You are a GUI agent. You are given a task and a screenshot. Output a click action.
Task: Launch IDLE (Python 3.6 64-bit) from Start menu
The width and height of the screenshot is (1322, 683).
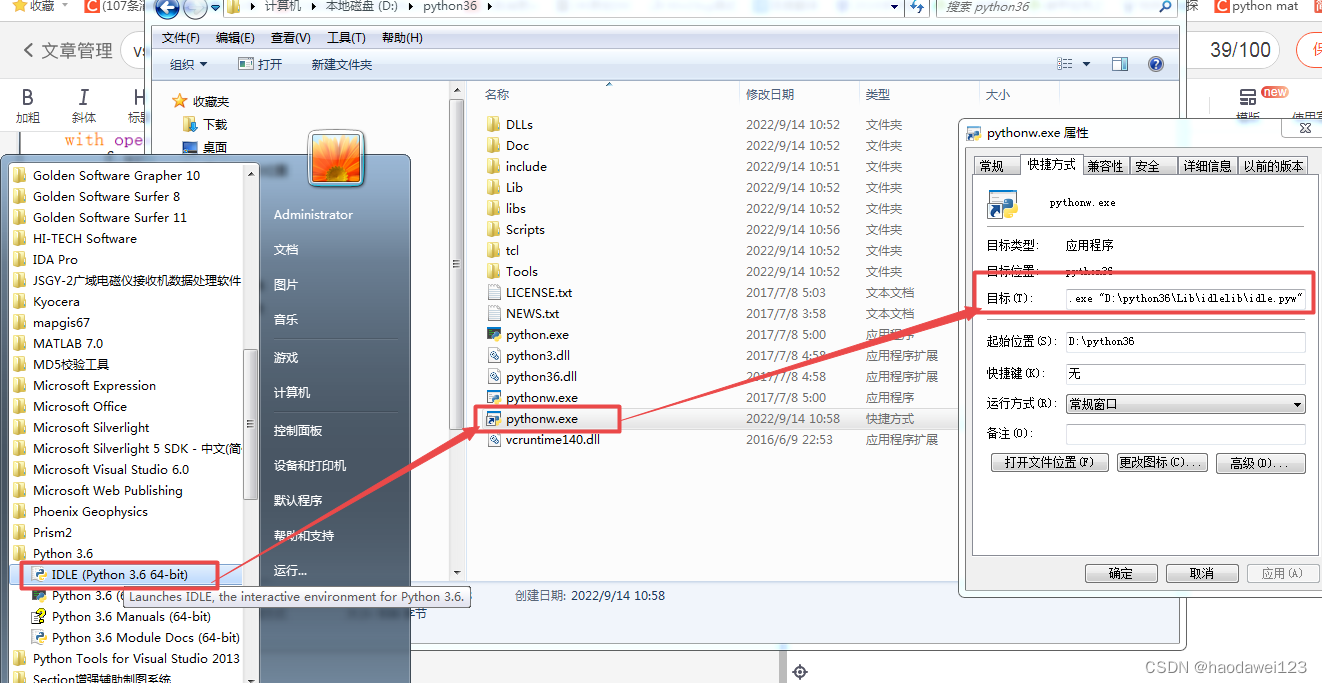(120, 575)
